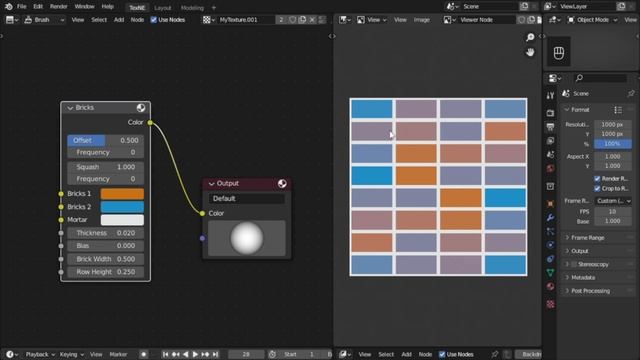
Task: Click the mouse icon in 3D viewport
Action: 559,52
